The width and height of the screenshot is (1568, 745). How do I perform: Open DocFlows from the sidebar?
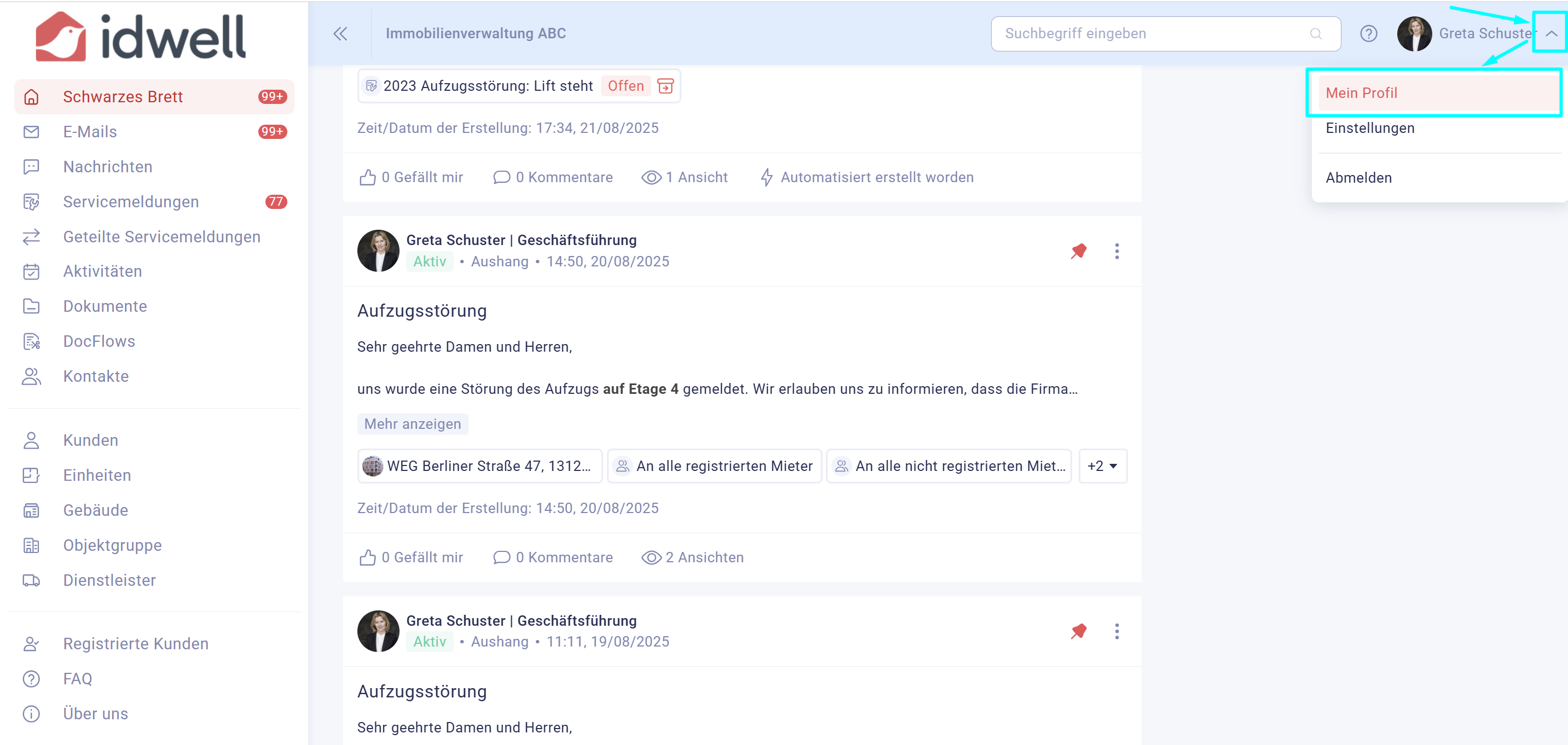pos(99,341)
